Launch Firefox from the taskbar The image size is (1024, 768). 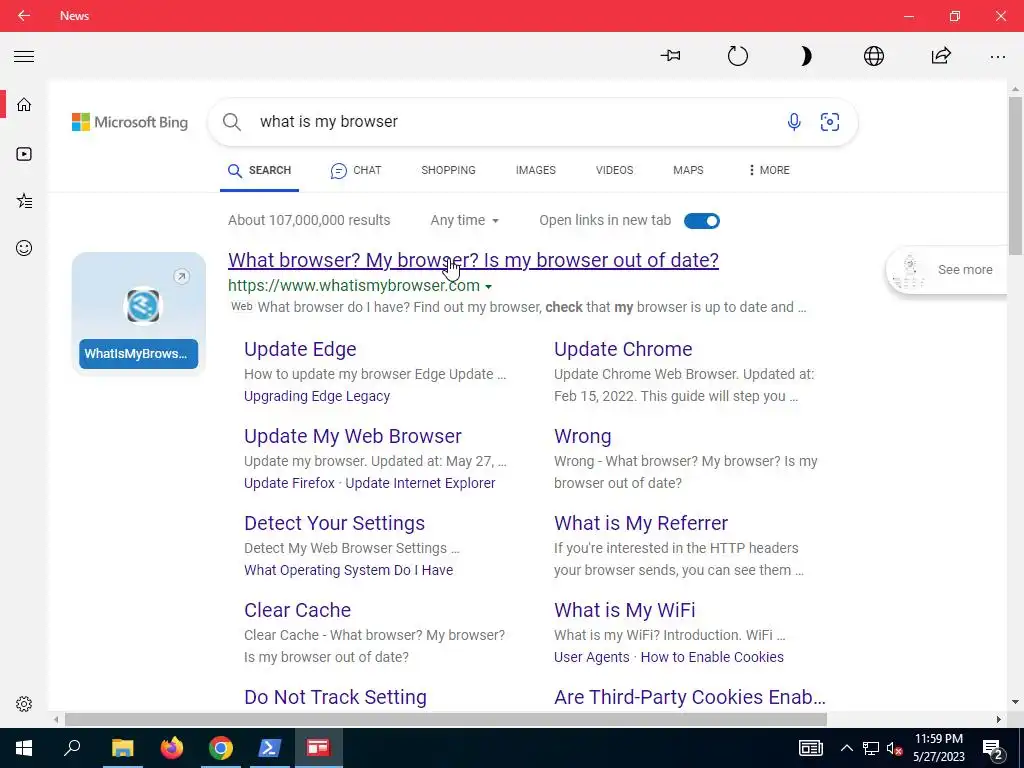pyautogui.click(x=172, y=748)
